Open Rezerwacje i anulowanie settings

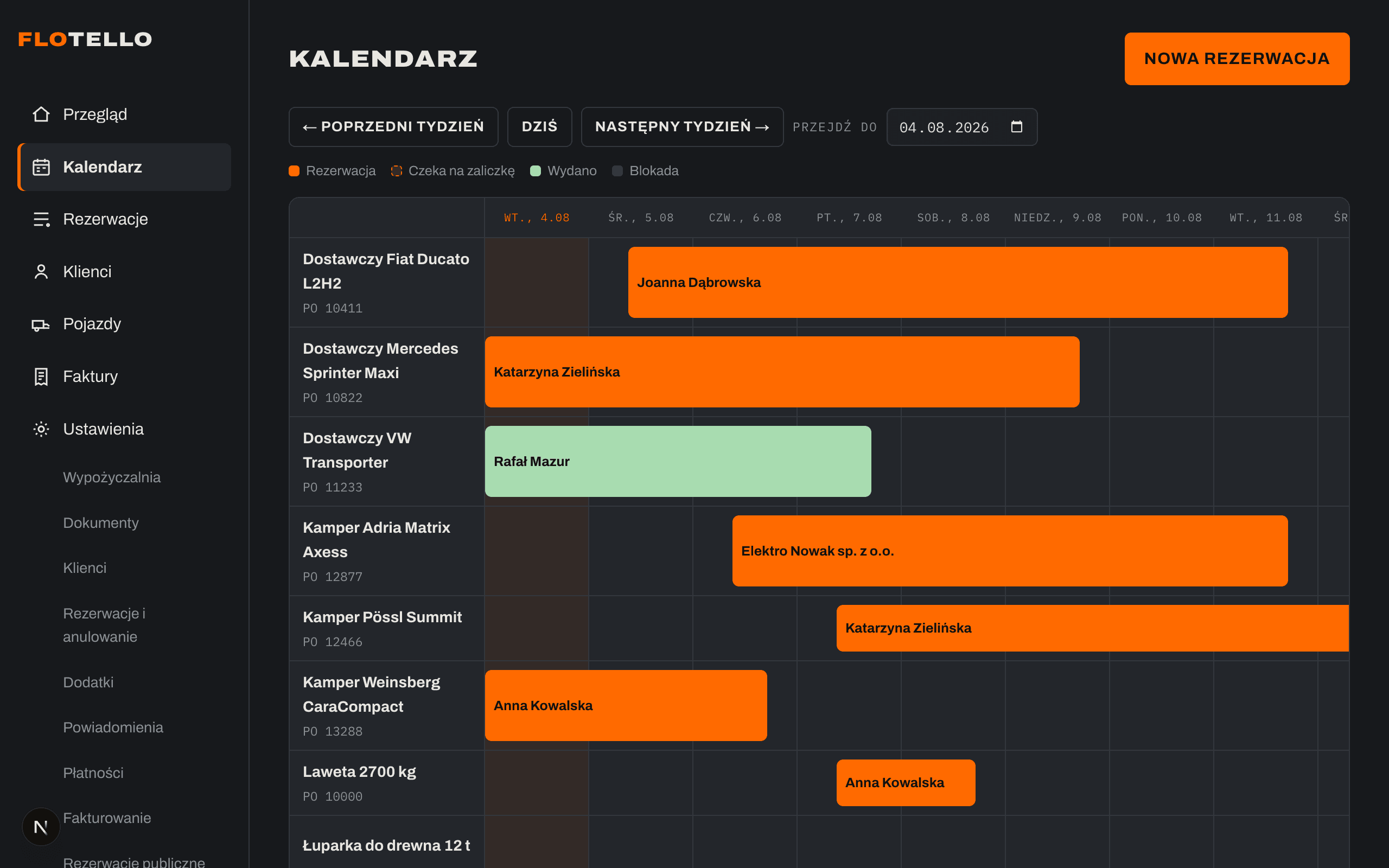pos(105,625)
